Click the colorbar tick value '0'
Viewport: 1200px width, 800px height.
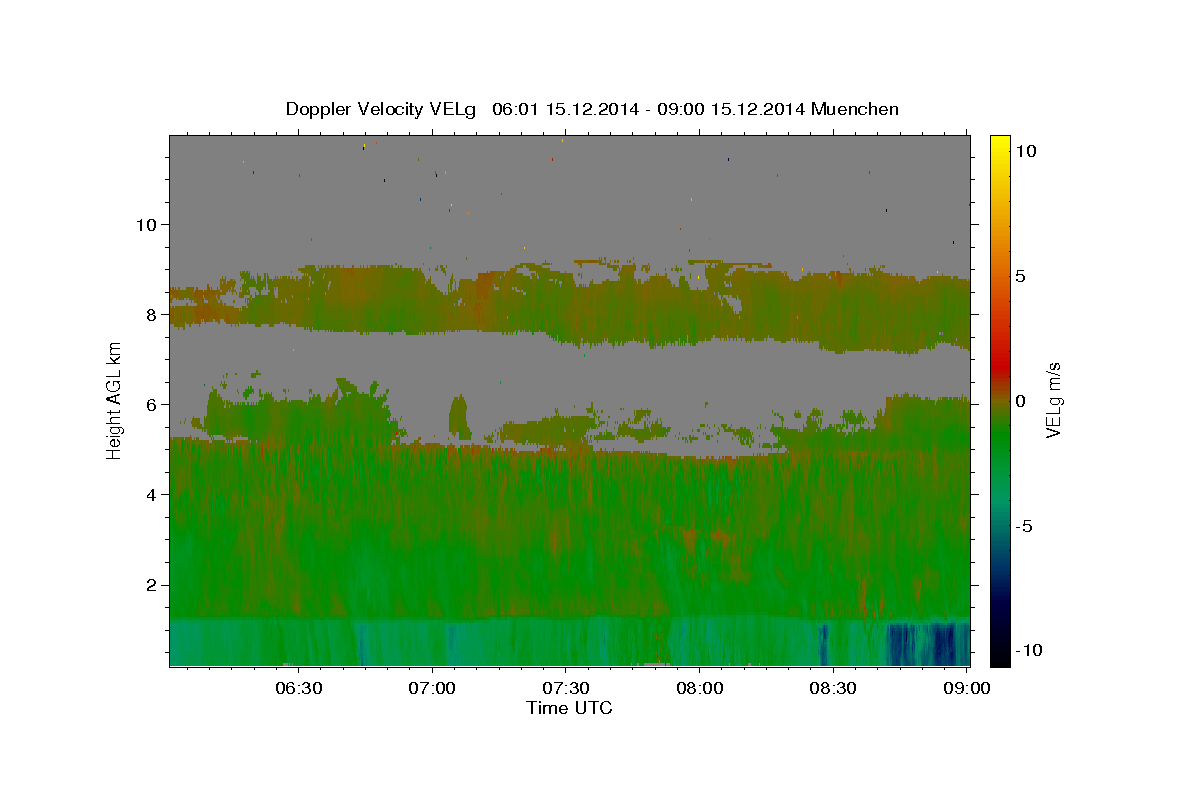click(1020, 401)
